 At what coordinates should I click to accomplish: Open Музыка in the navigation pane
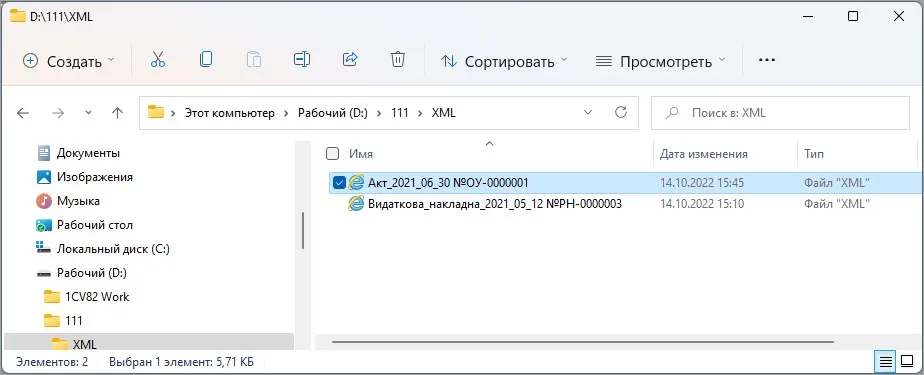68,201
